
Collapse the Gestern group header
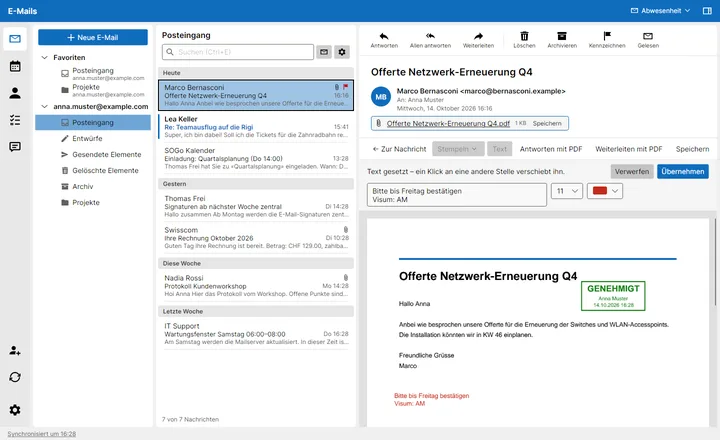point(256,184)
